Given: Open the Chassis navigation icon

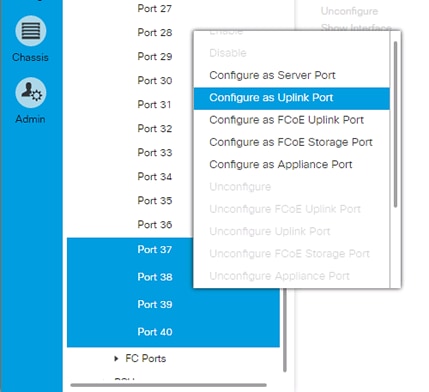Looking at the screenshot, I should tap(30, 31).
